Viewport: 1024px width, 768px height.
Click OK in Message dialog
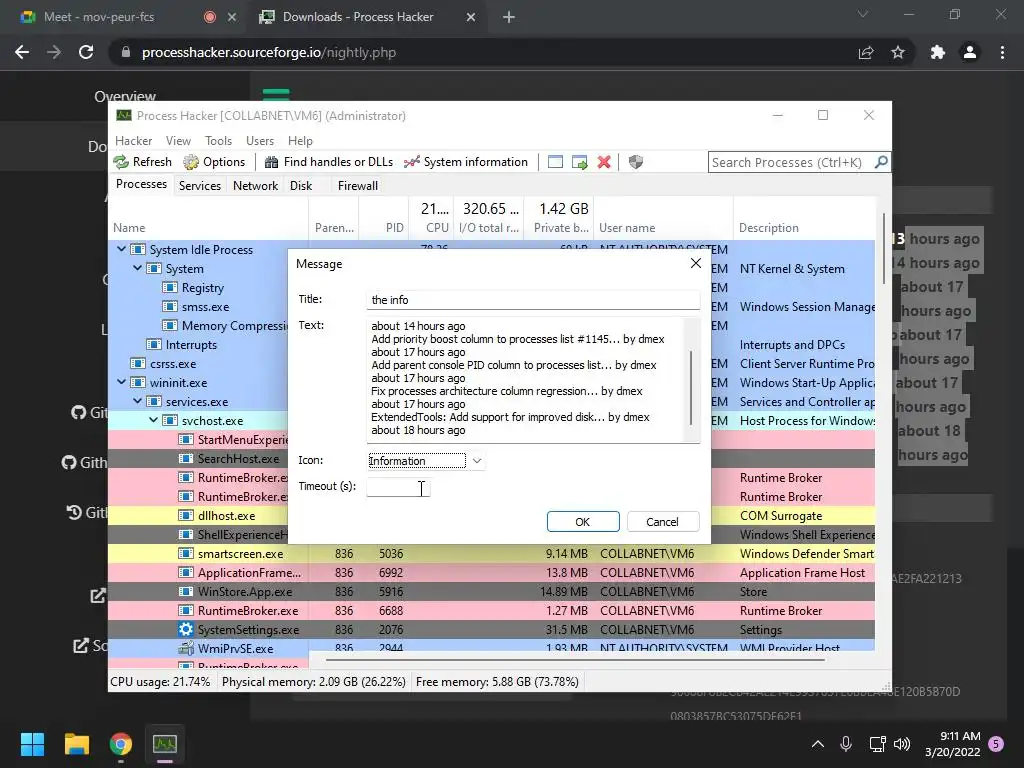pos(583,522)
